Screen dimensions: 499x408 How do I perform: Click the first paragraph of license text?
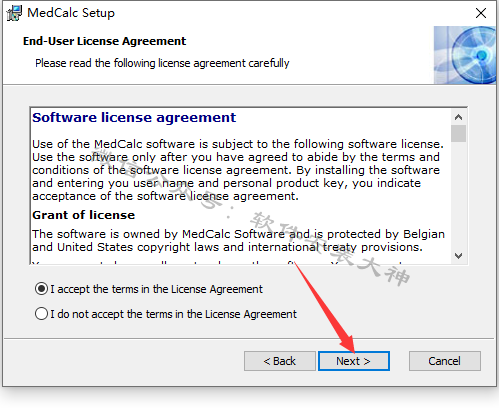(238, 170)
